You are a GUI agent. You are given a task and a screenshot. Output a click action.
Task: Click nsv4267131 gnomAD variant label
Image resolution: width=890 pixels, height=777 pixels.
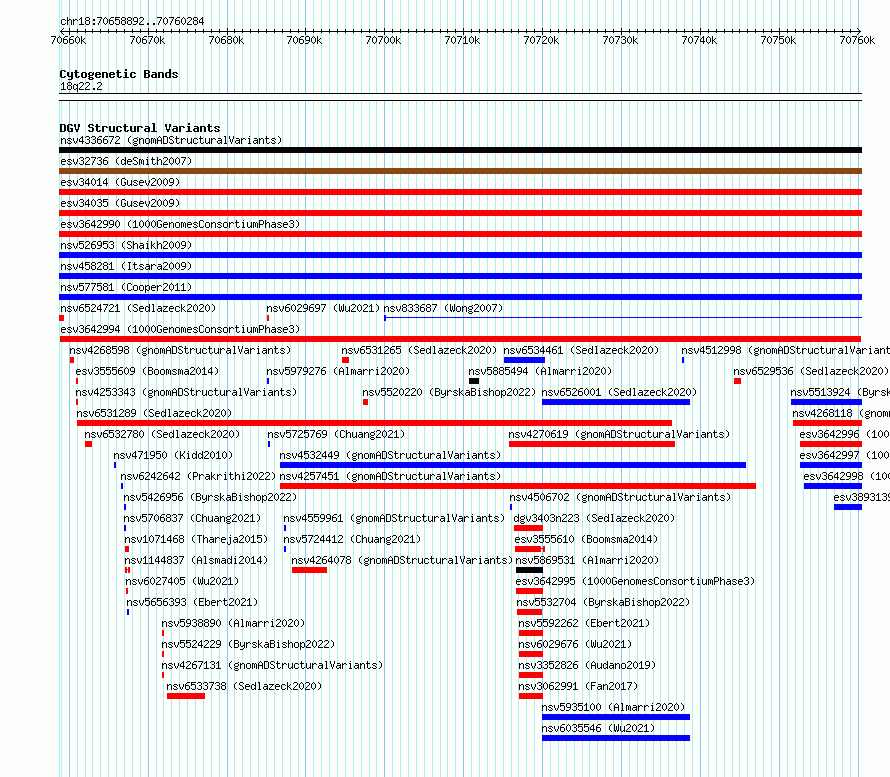(x=272, y=665)
